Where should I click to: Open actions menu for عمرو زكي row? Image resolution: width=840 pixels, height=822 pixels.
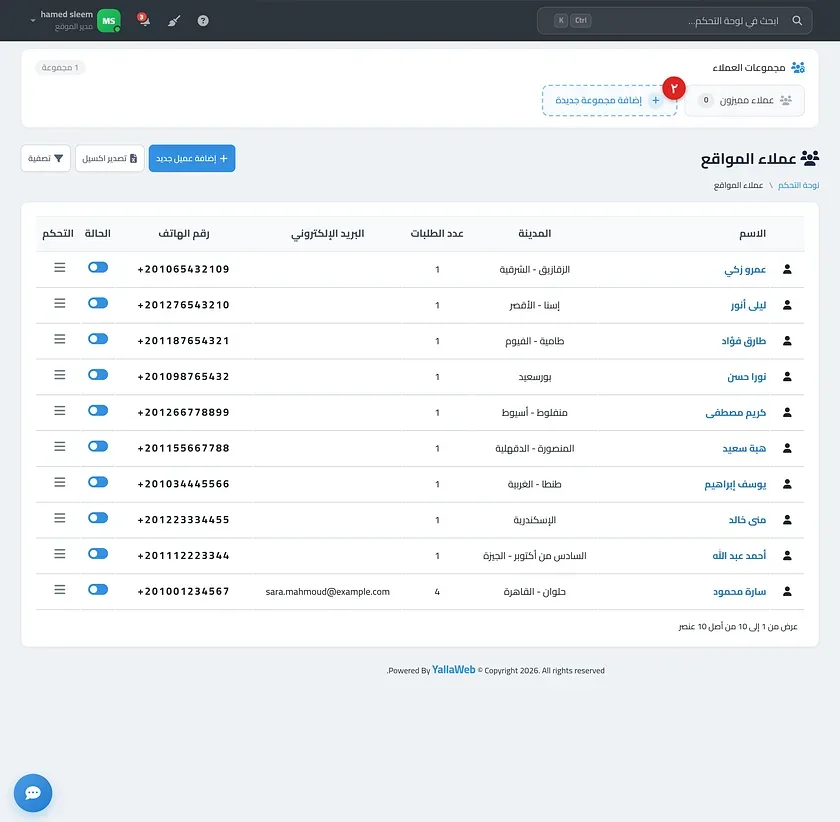[x=59, y=267]
